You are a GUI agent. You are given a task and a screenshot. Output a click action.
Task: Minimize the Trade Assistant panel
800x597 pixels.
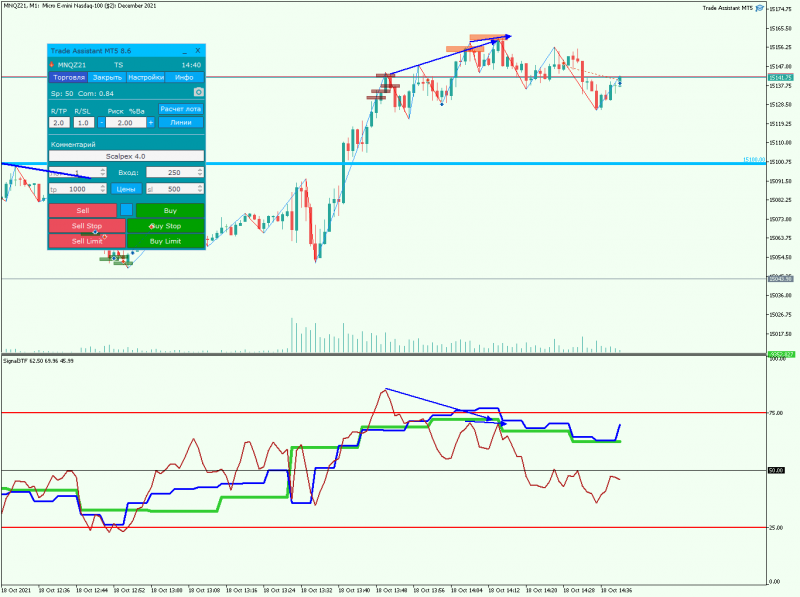click(x=185, y=51)
